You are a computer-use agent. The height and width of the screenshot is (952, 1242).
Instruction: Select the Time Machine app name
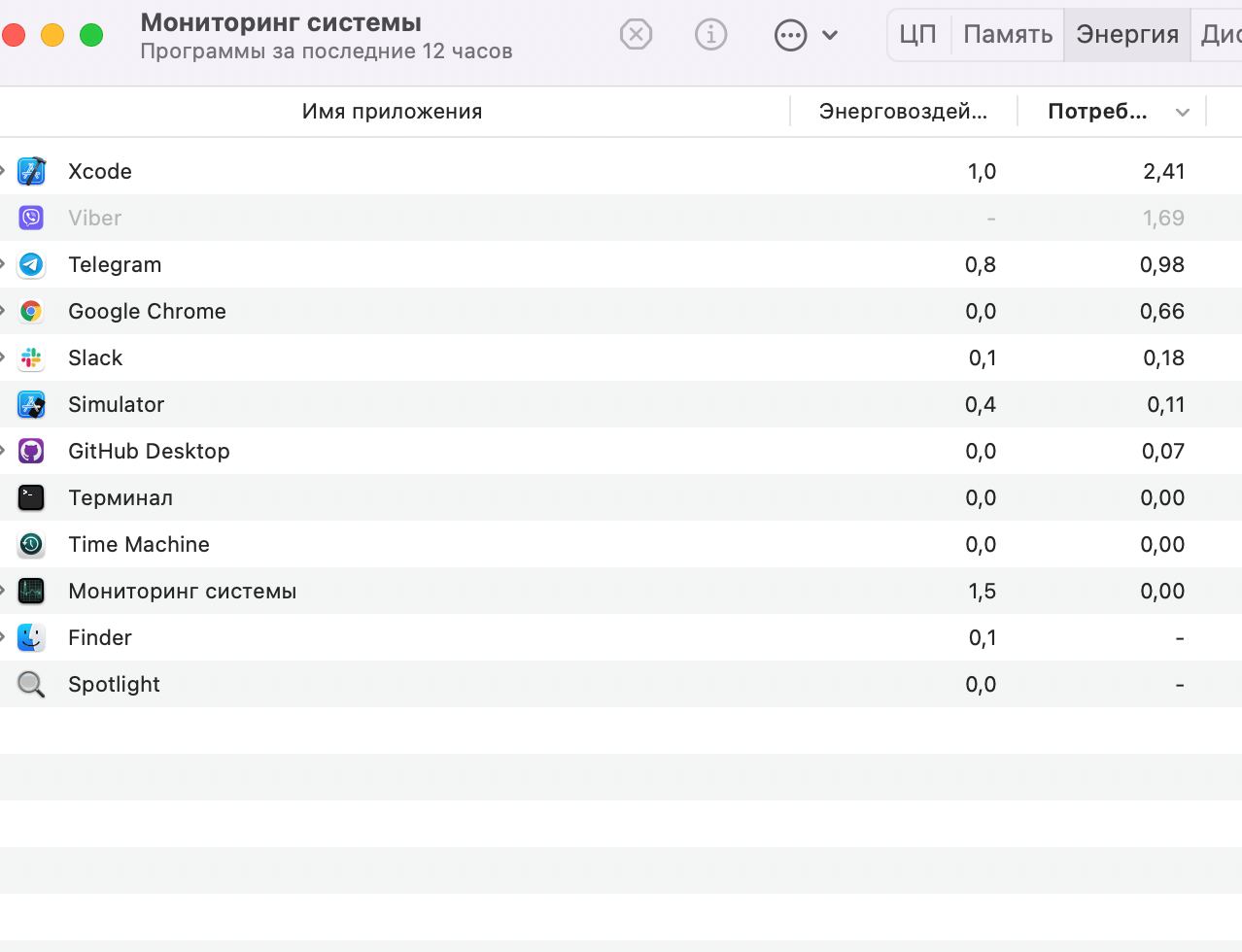pyautogui.click(x=139, y=544)
